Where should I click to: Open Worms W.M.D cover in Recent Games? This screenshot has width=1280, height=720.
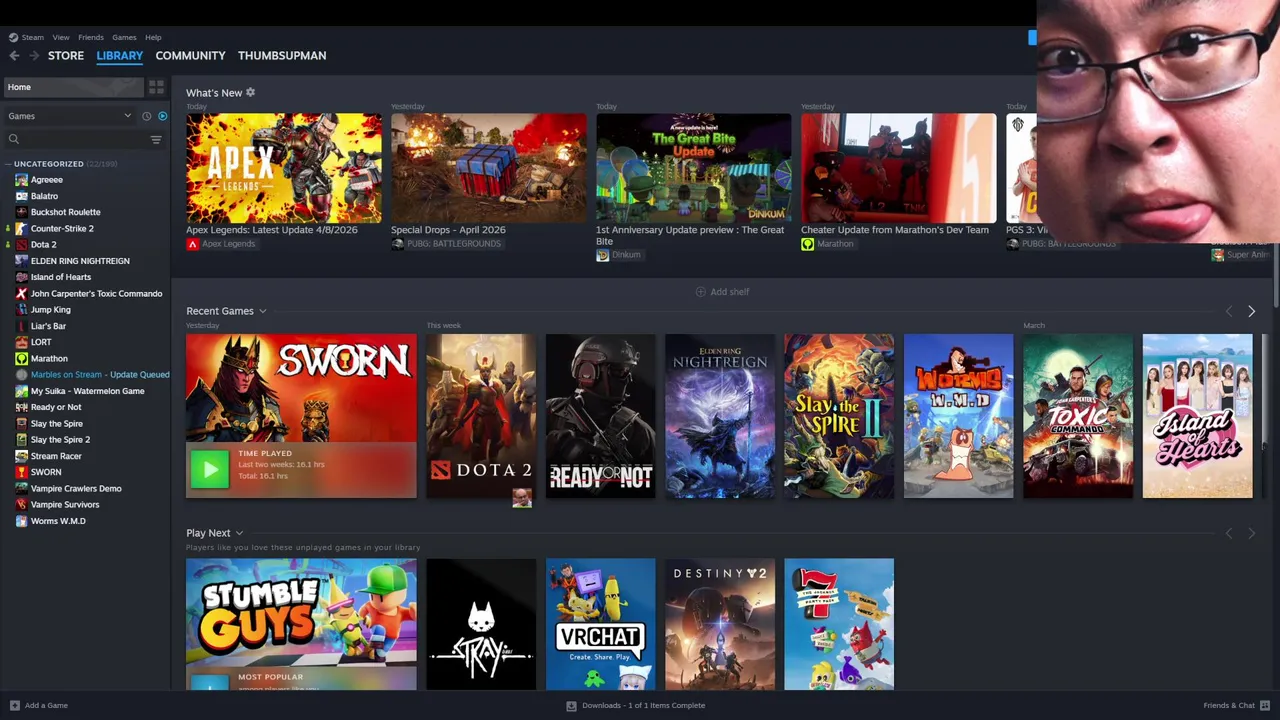(958, 416)
